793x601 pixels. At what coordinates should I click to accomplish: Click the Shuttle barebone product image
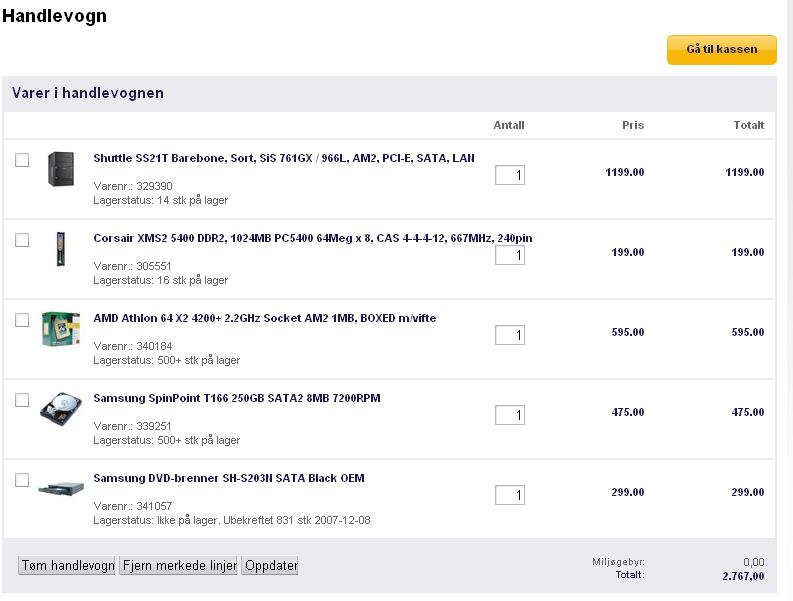(x=61, y=169)
